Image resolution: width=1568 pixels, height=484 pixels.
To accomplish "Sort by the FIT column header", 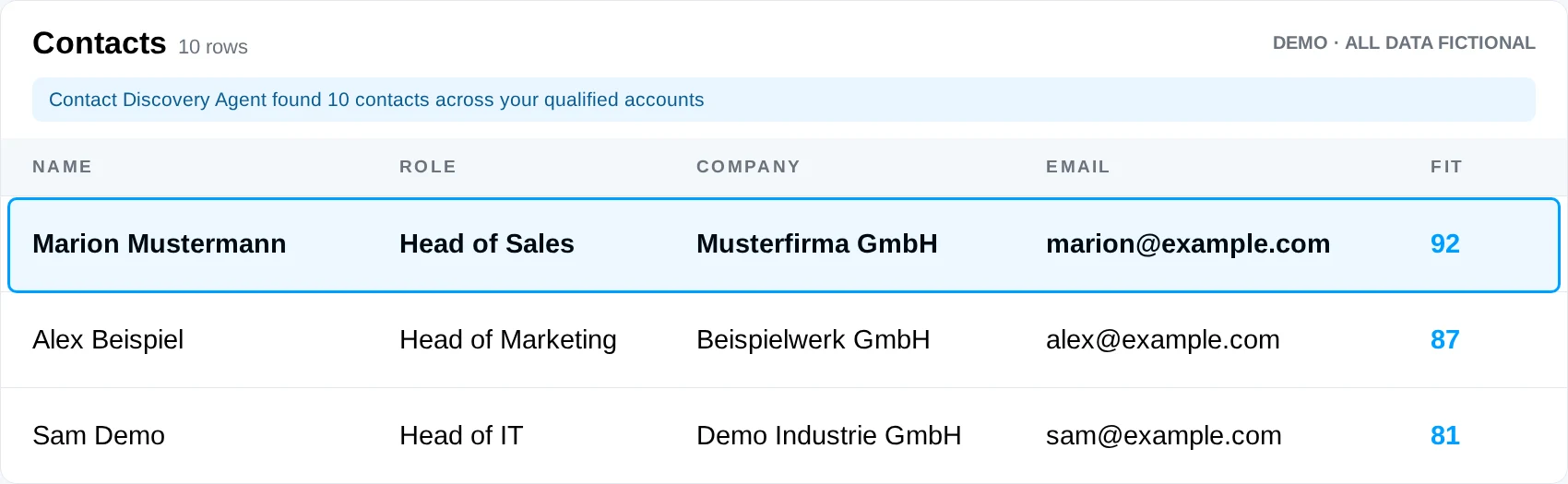I will 1446,167.
